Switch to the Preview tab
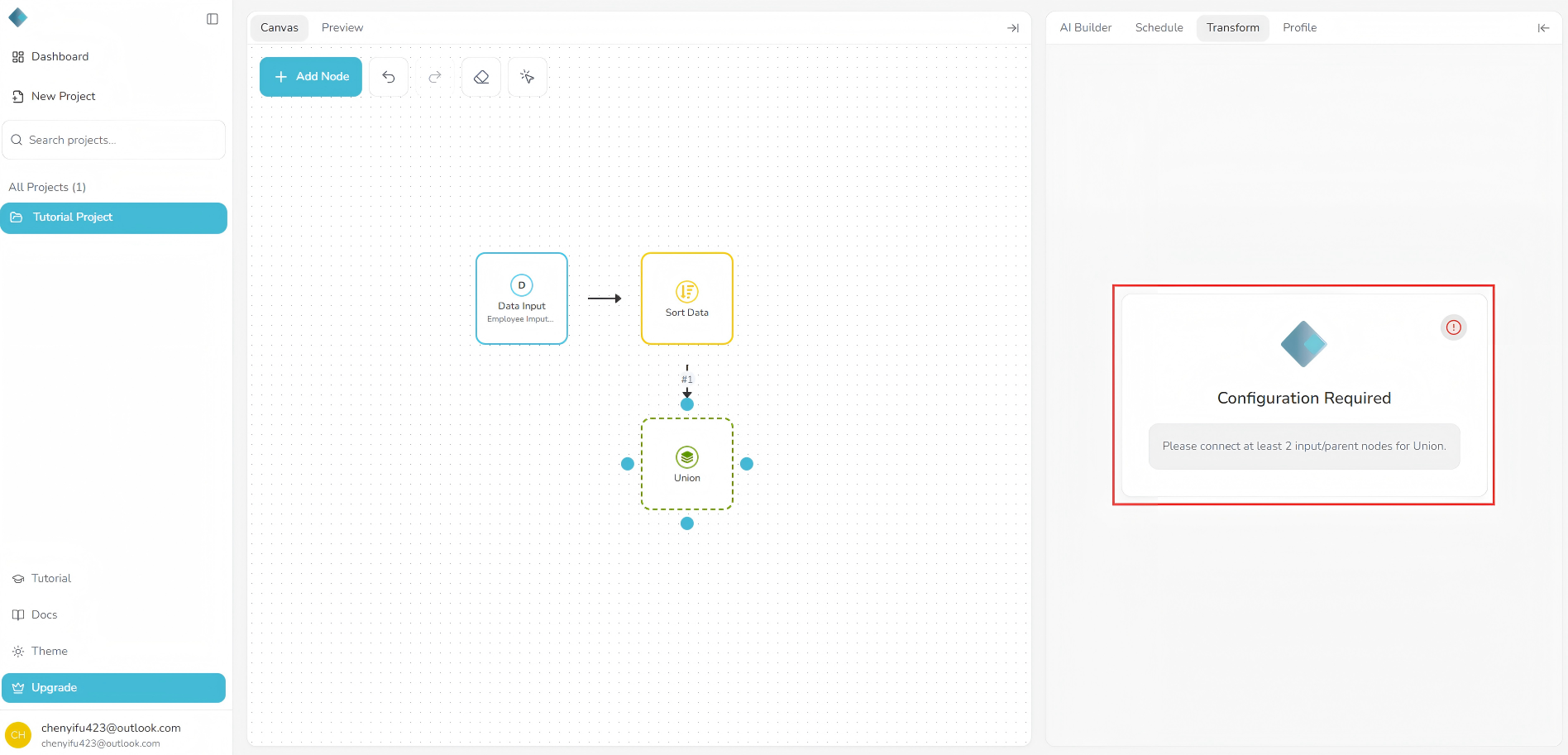Viewport: 1568px width, 755px height. tap(342, 28)
